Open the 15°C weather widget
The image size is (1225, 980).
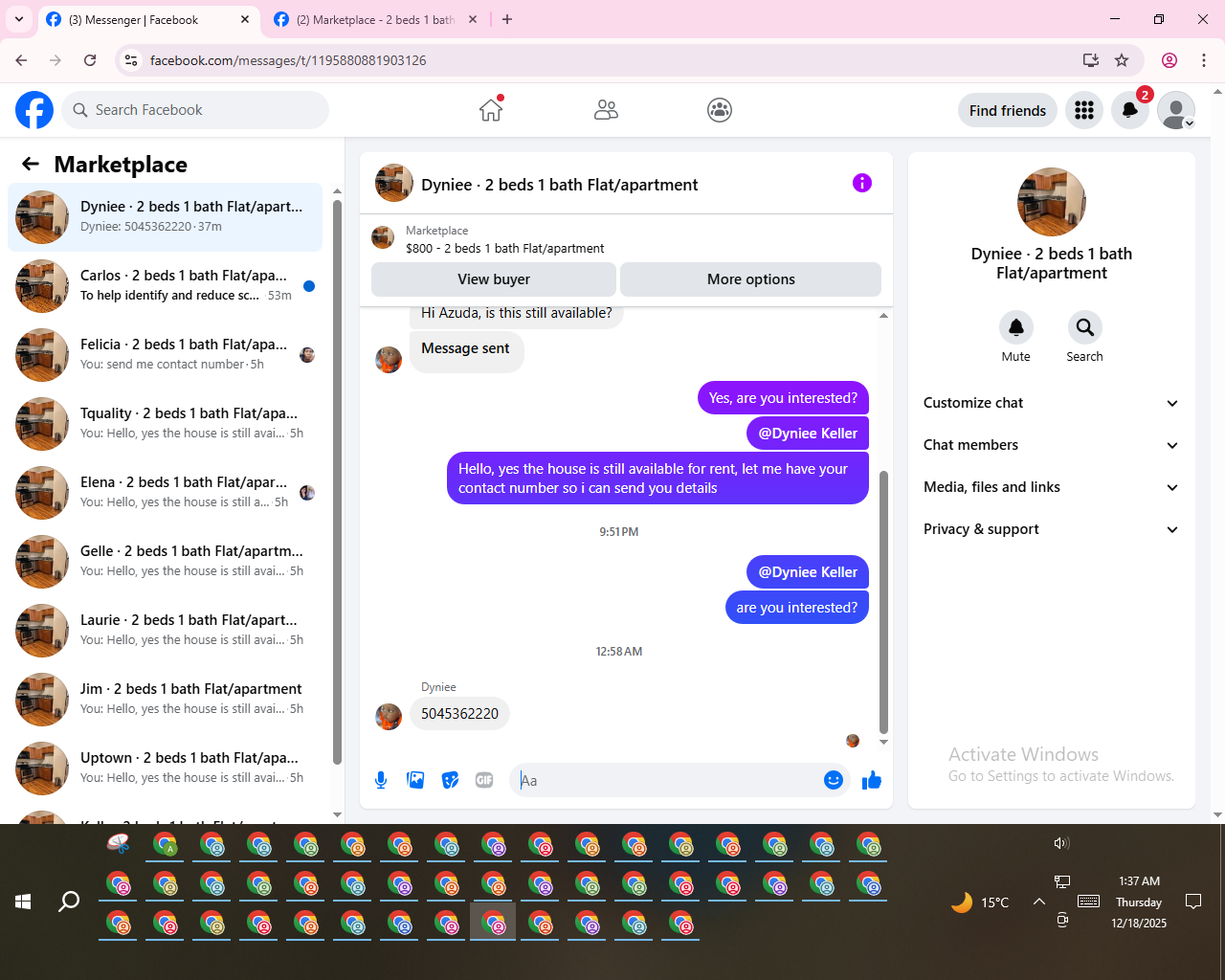981,902
